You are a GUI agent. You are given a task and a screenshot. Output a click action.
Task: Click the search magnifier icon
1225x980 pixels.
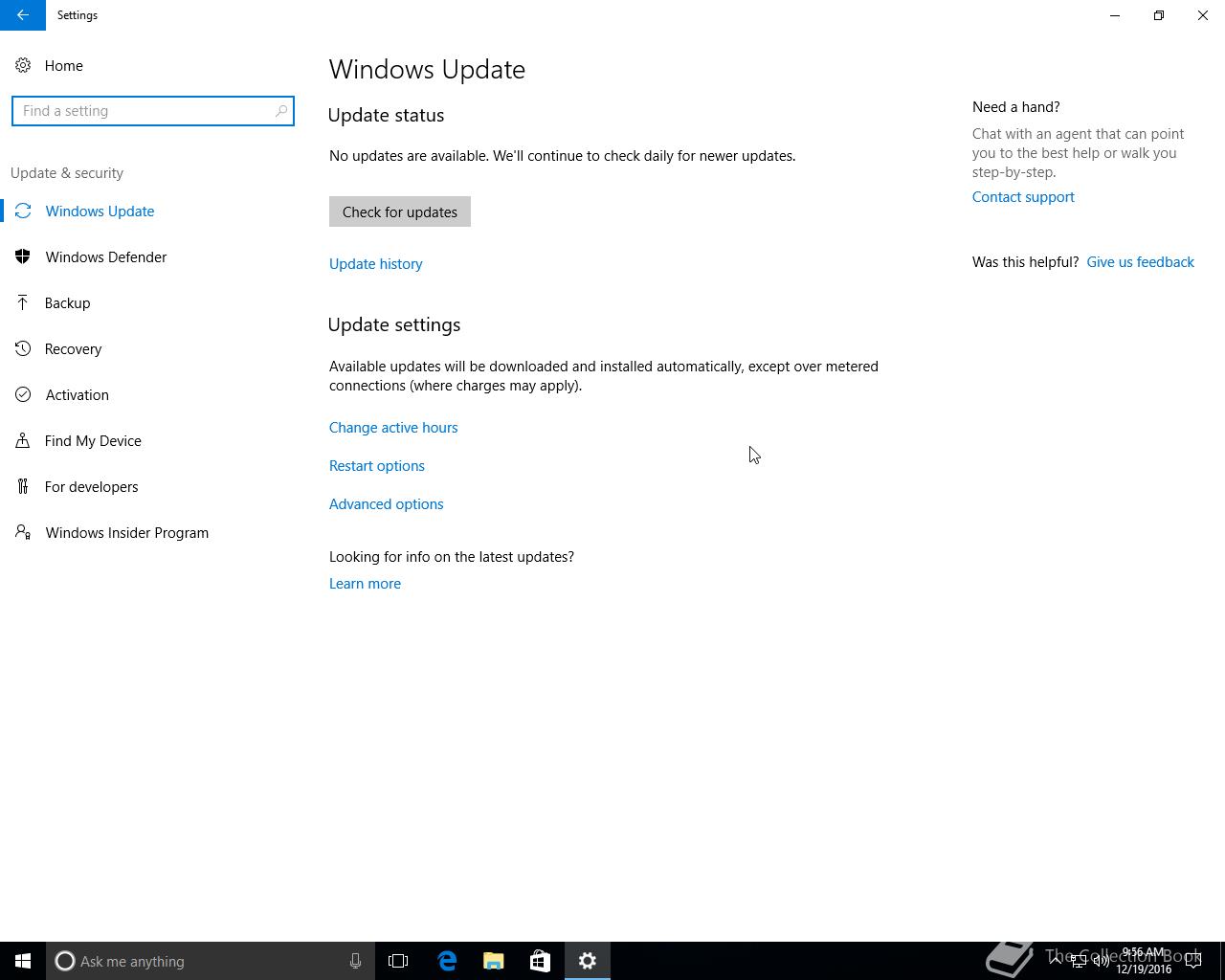[x=280, y=111]
